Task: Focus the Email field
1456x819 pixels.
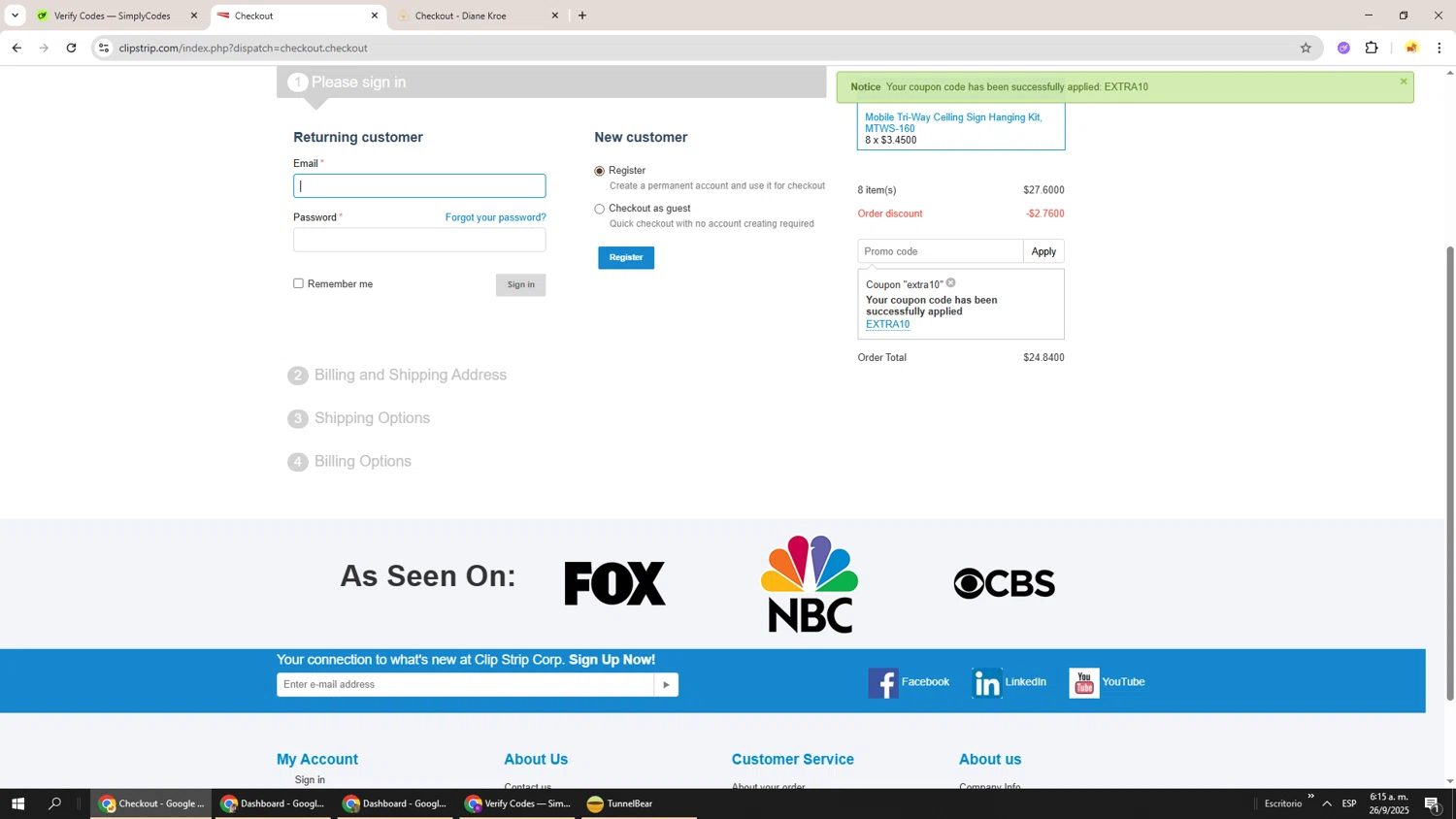Action: [419, 186]
